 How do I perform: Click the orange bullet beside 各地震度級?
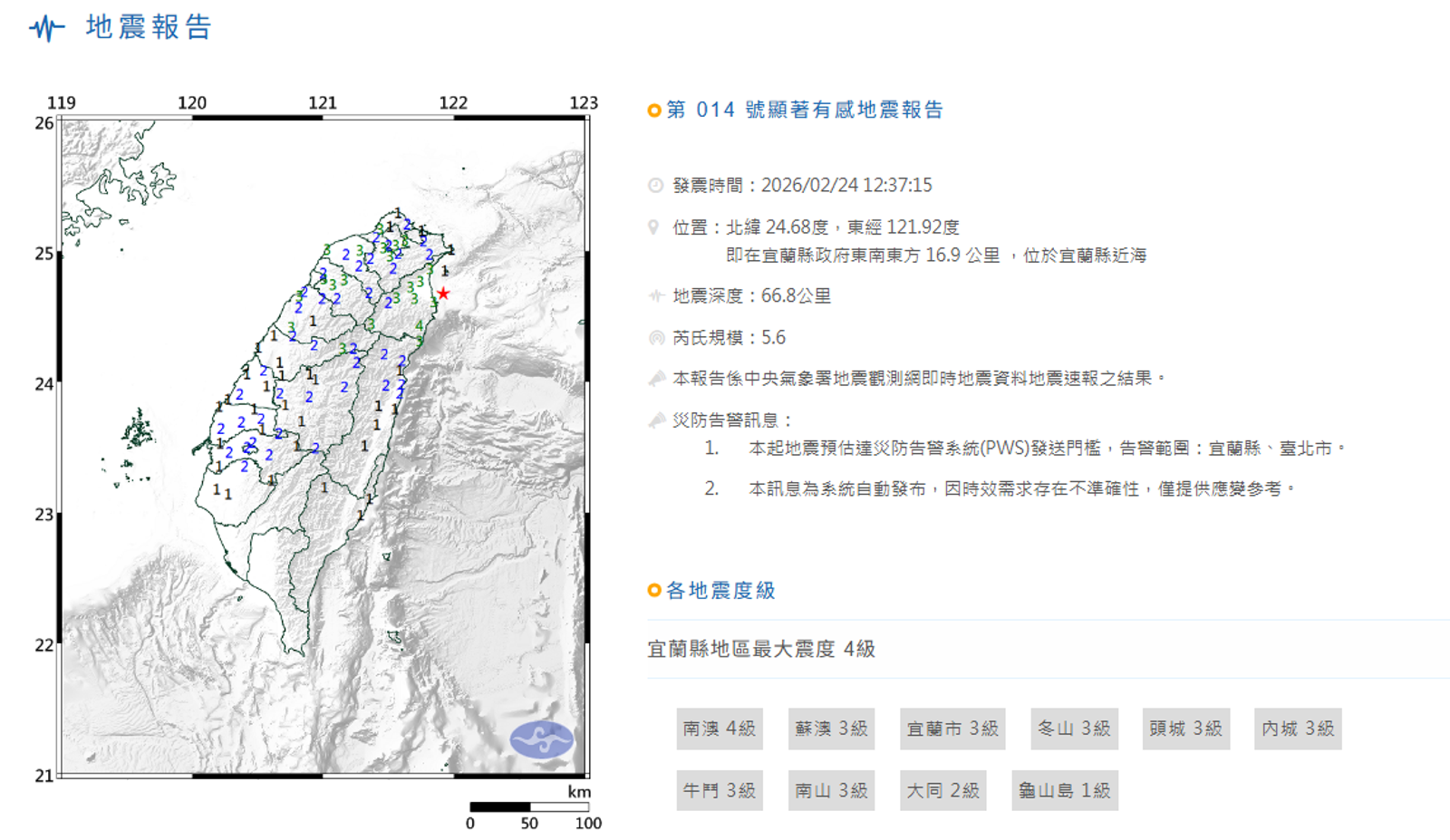coord(654,591)
